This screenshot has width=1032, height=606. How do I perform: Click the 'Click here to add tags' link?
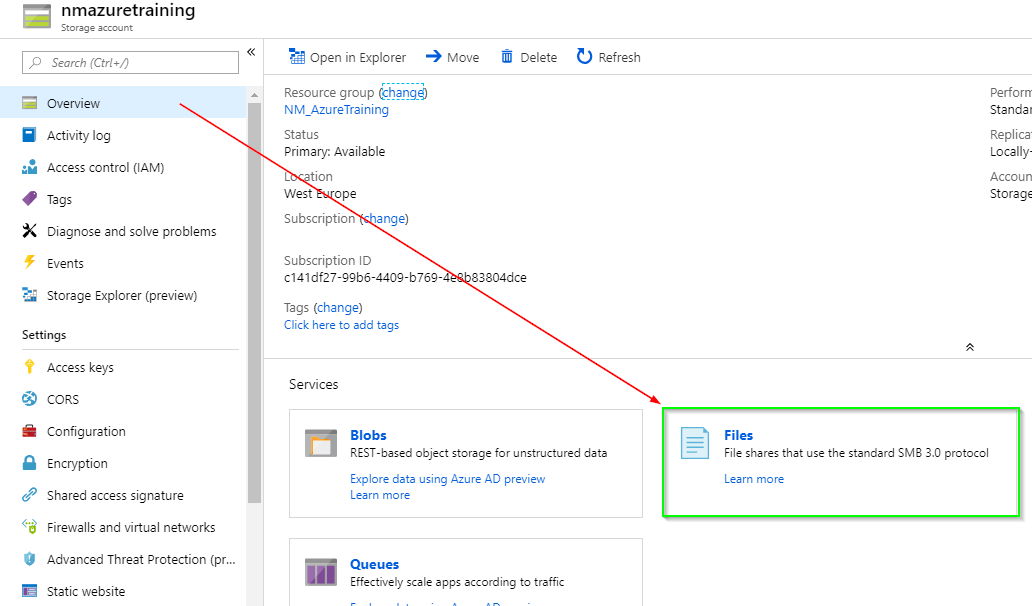pyautogui.click(x=341, y=325)
